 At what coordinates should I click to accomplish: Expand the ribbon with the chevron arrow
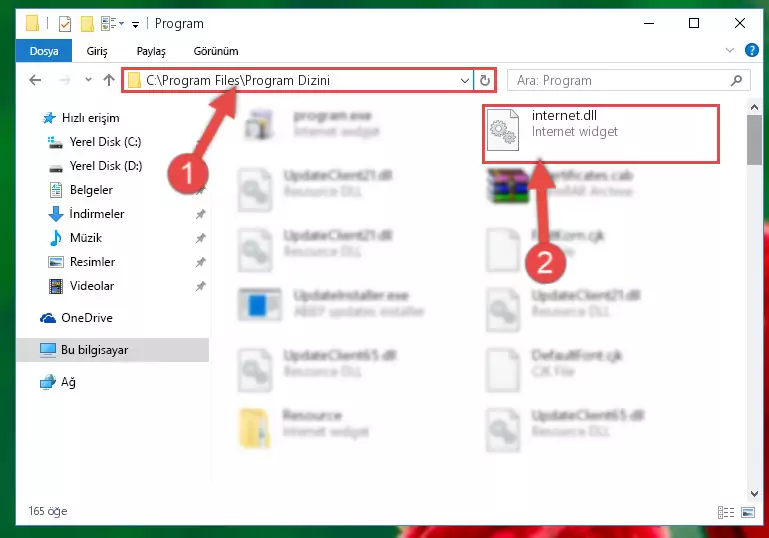(x=729, y=50)
